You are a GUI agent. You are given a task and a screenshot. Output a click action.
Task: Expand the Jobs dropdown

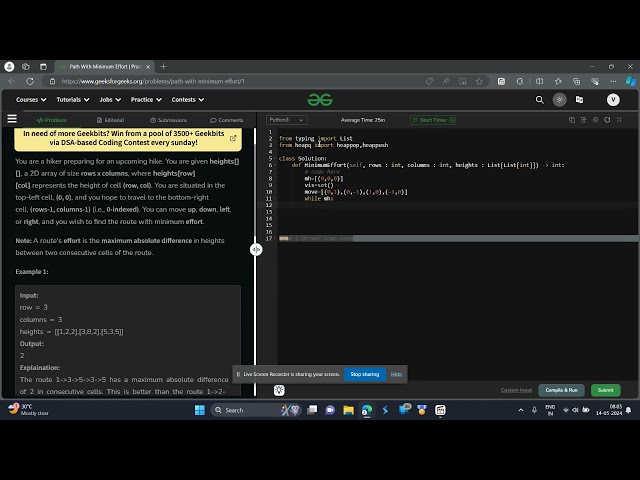(x=110, y=100)
